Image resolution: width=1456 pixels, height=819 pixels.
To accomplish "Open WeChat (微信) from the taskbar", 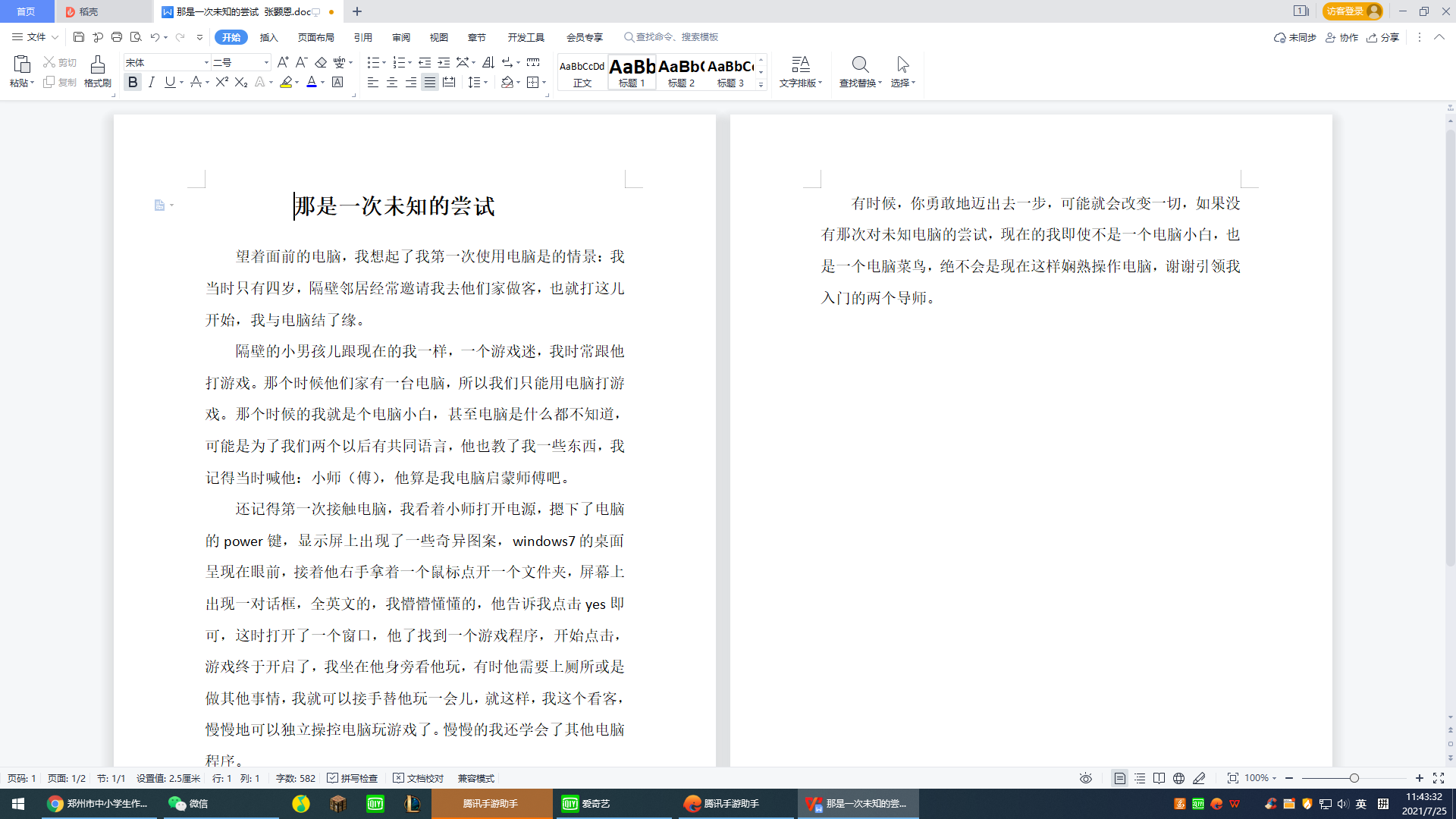I will (x=188, y=803).
